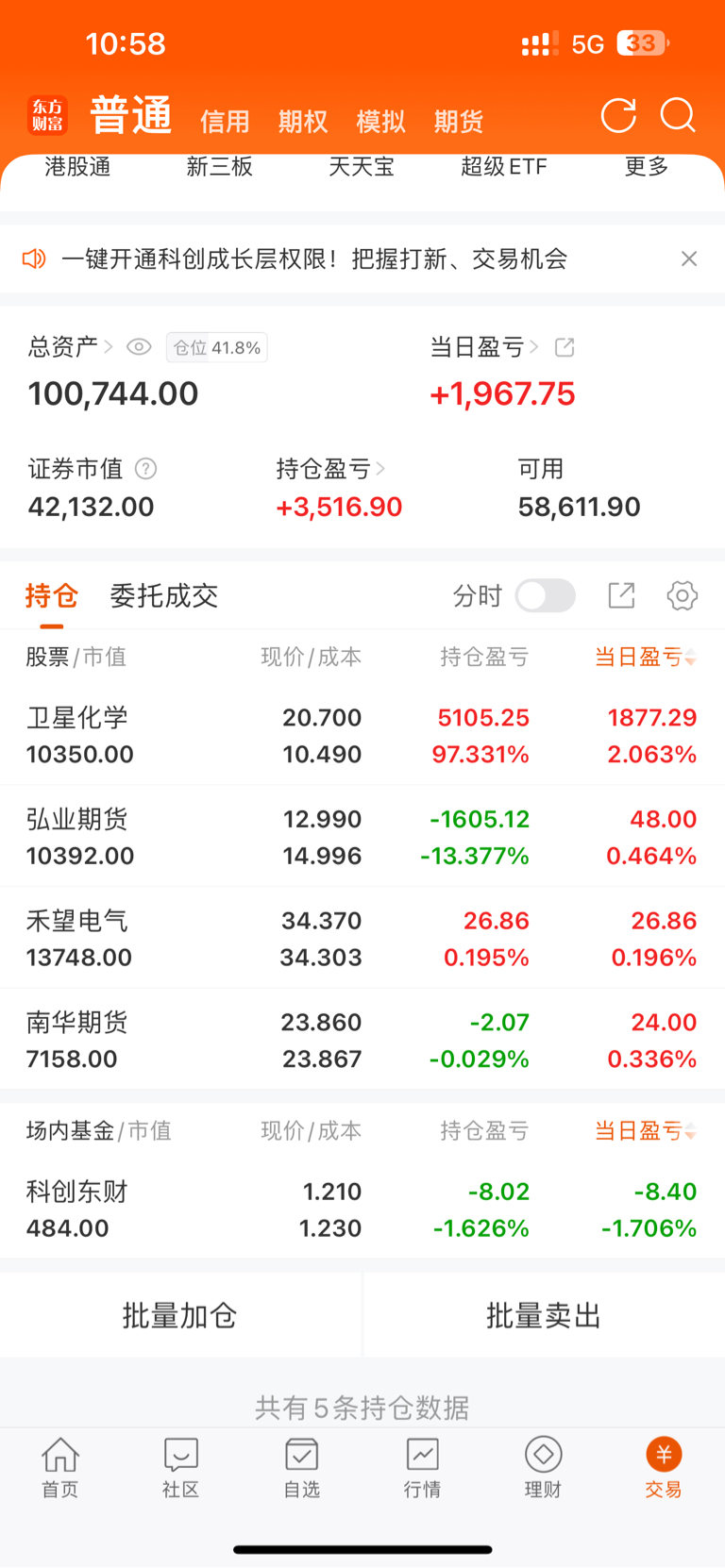725x1568 pixels.
Task: Sort stocks by 当日盈亏 column arrows
Action: coord(690,657)
